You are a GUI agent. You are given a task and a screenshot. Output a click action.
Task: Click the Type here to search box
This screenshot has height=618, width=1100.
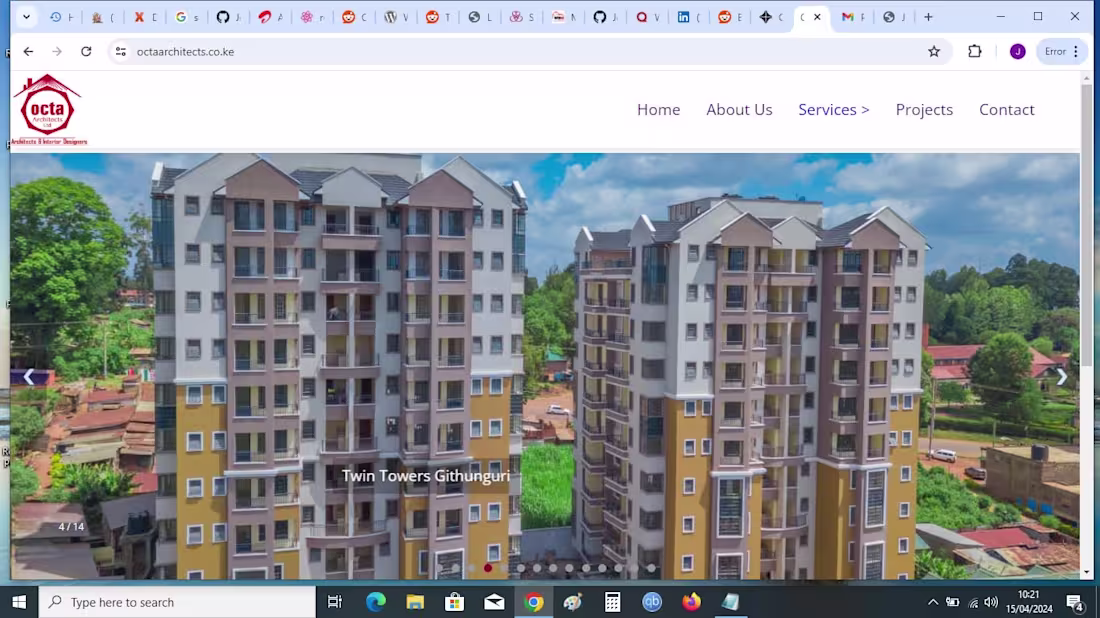coord(177,602)
